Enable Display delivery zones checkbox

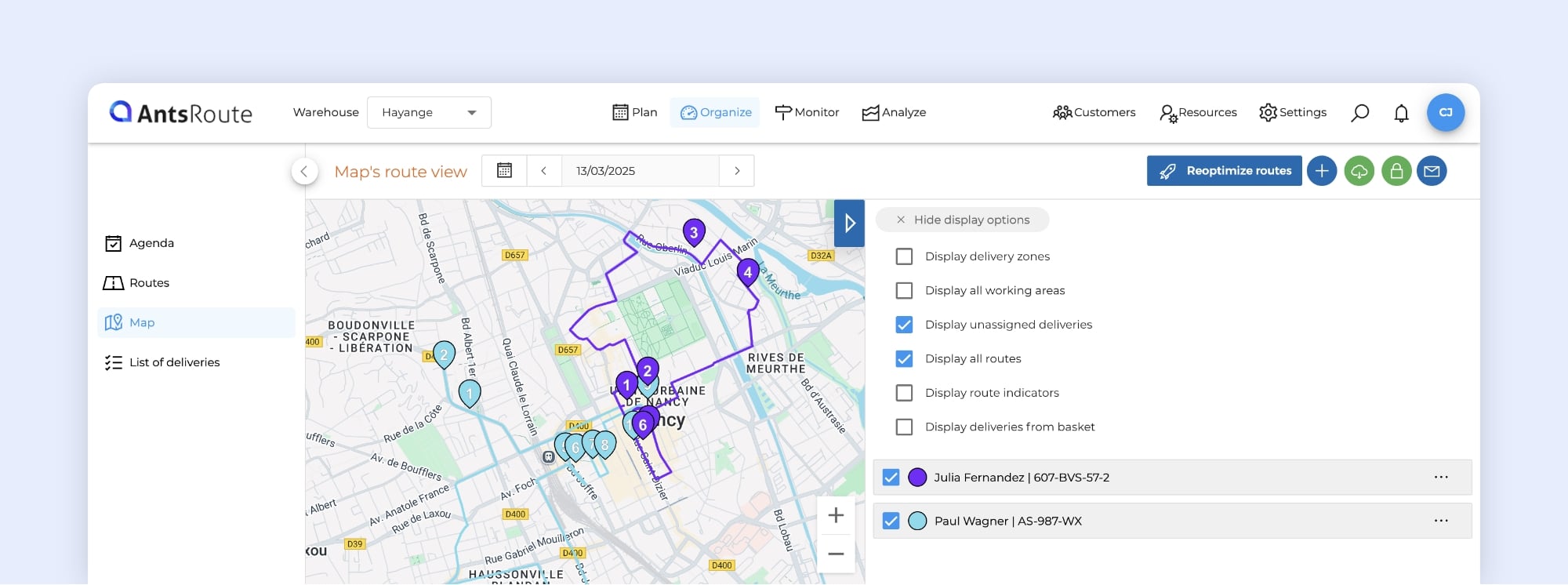(x=904, y=256)
